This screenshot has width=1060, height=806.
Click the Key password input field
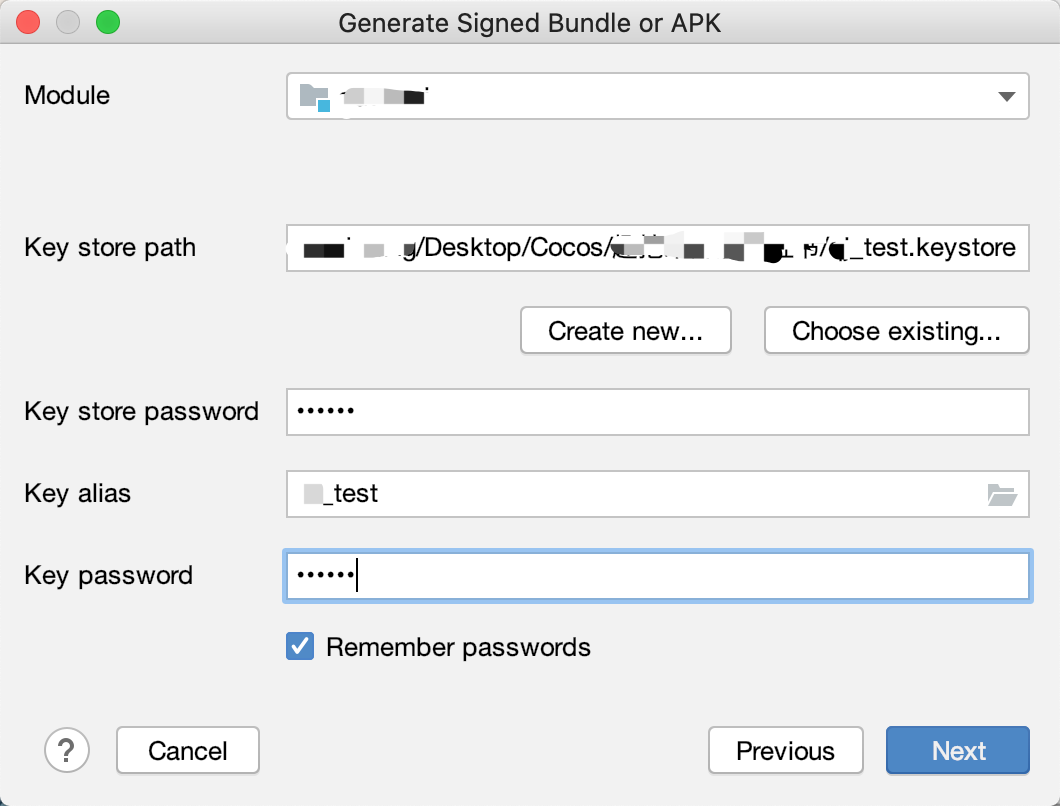coord(657,576)
